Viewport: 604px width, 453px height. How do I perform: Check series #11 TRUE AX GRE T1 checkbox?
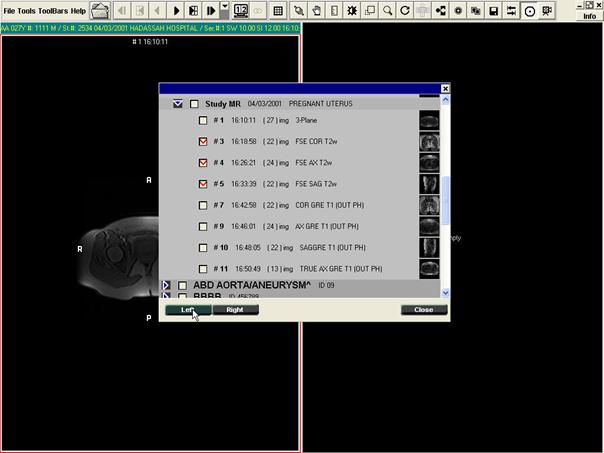[x=203, y=269]
